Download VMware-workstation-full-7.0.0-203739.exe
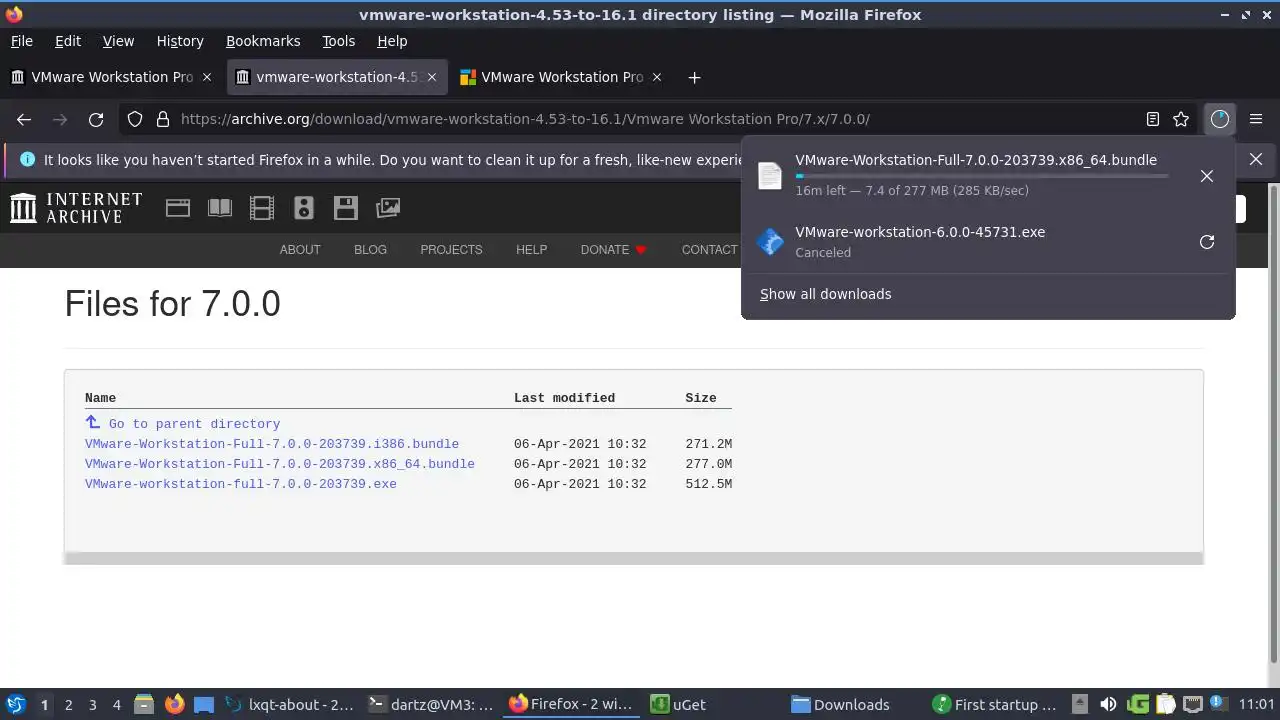1280x720 pixels. pos(241,484)
